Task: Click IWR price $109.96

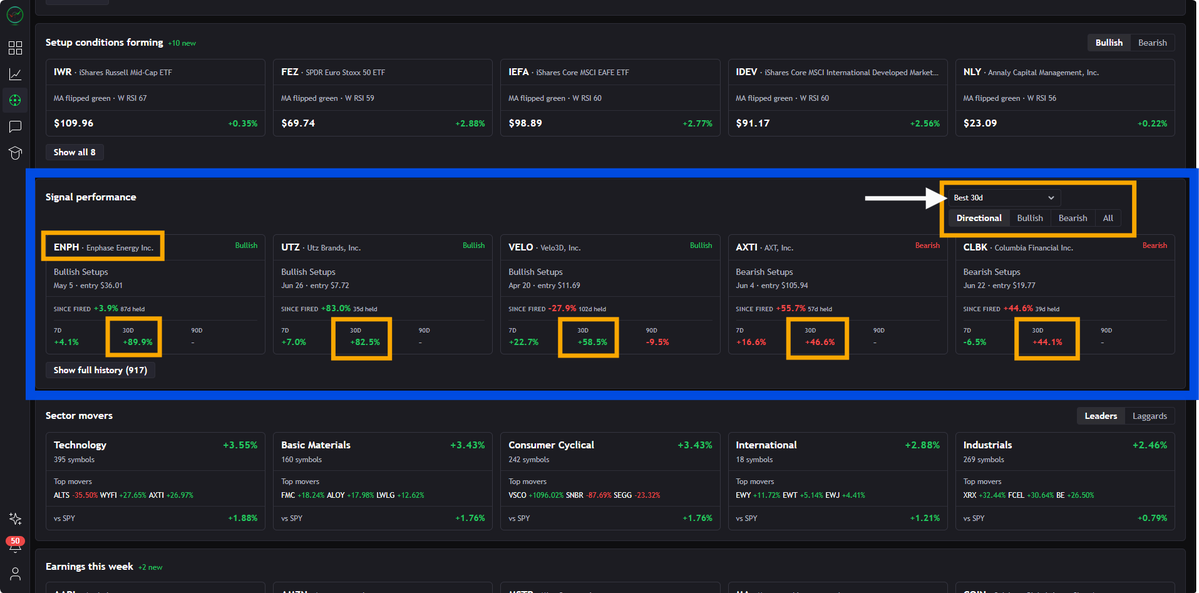Action: click(x=73, y=123)
